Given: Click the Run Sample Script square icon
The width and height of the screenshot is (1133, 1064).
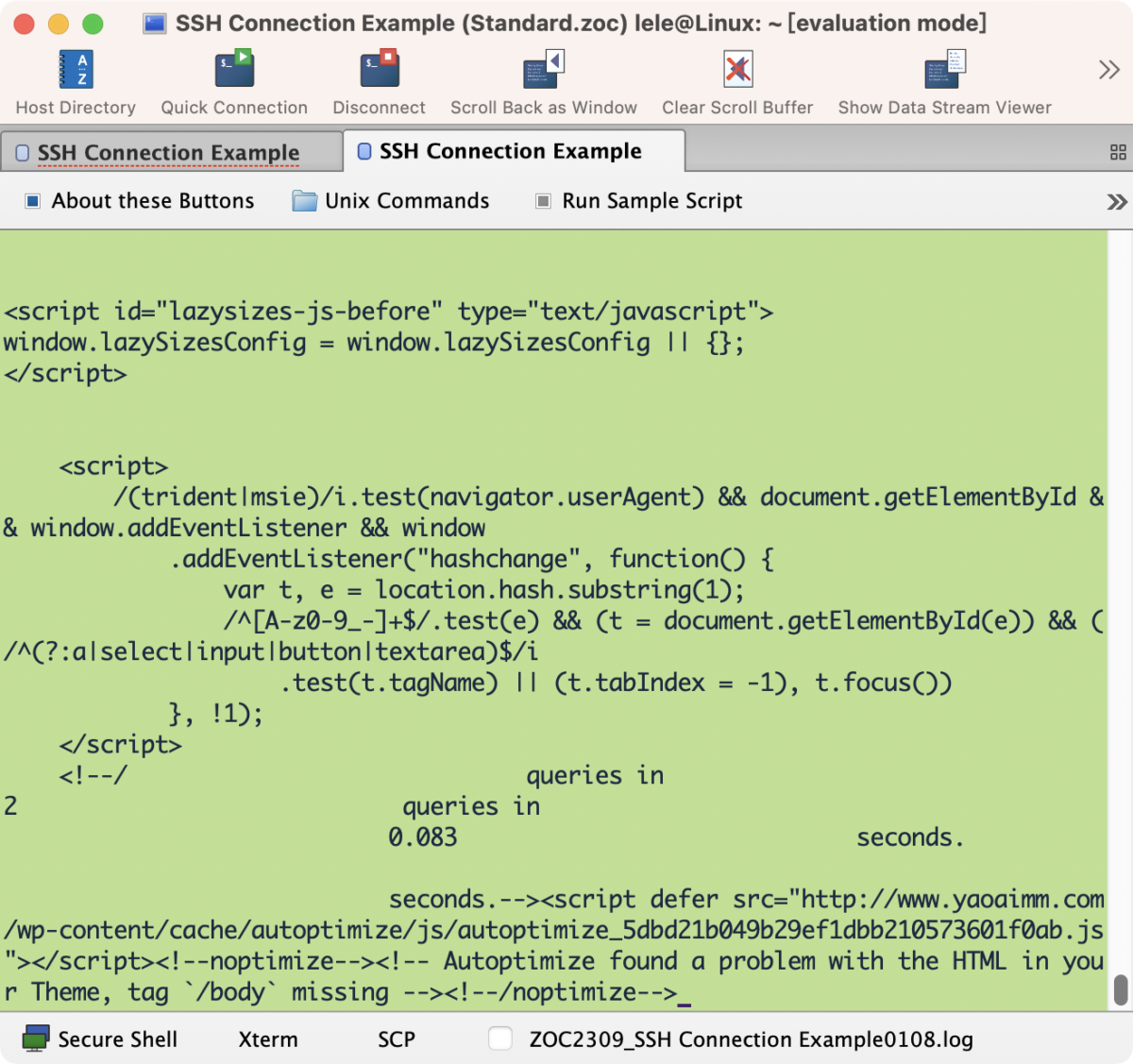Looking at the screenshot, I should click(x=543, y=201).
